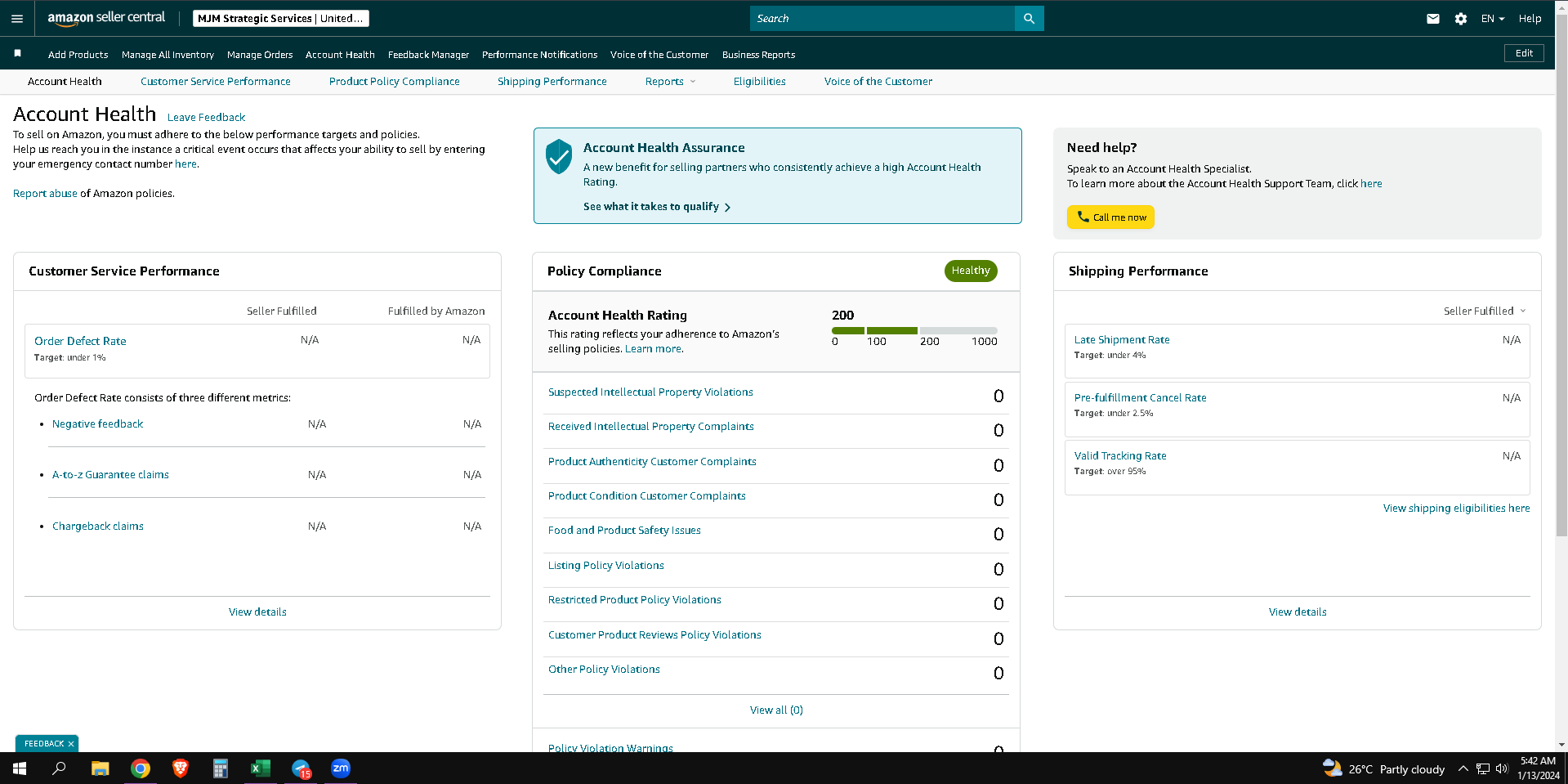Viewport: 1568px width, 784px height.
Task: Open Brave browser from taskbar
Action: pyautogui.click(x=181, y=768)
